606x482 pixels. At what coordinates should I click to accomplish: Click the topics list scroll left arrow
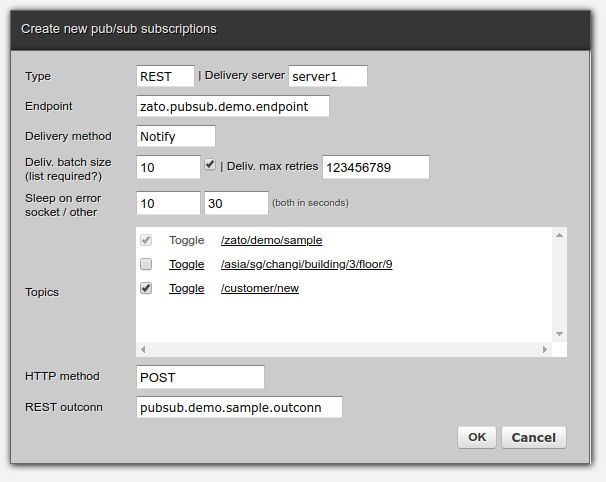142,349
